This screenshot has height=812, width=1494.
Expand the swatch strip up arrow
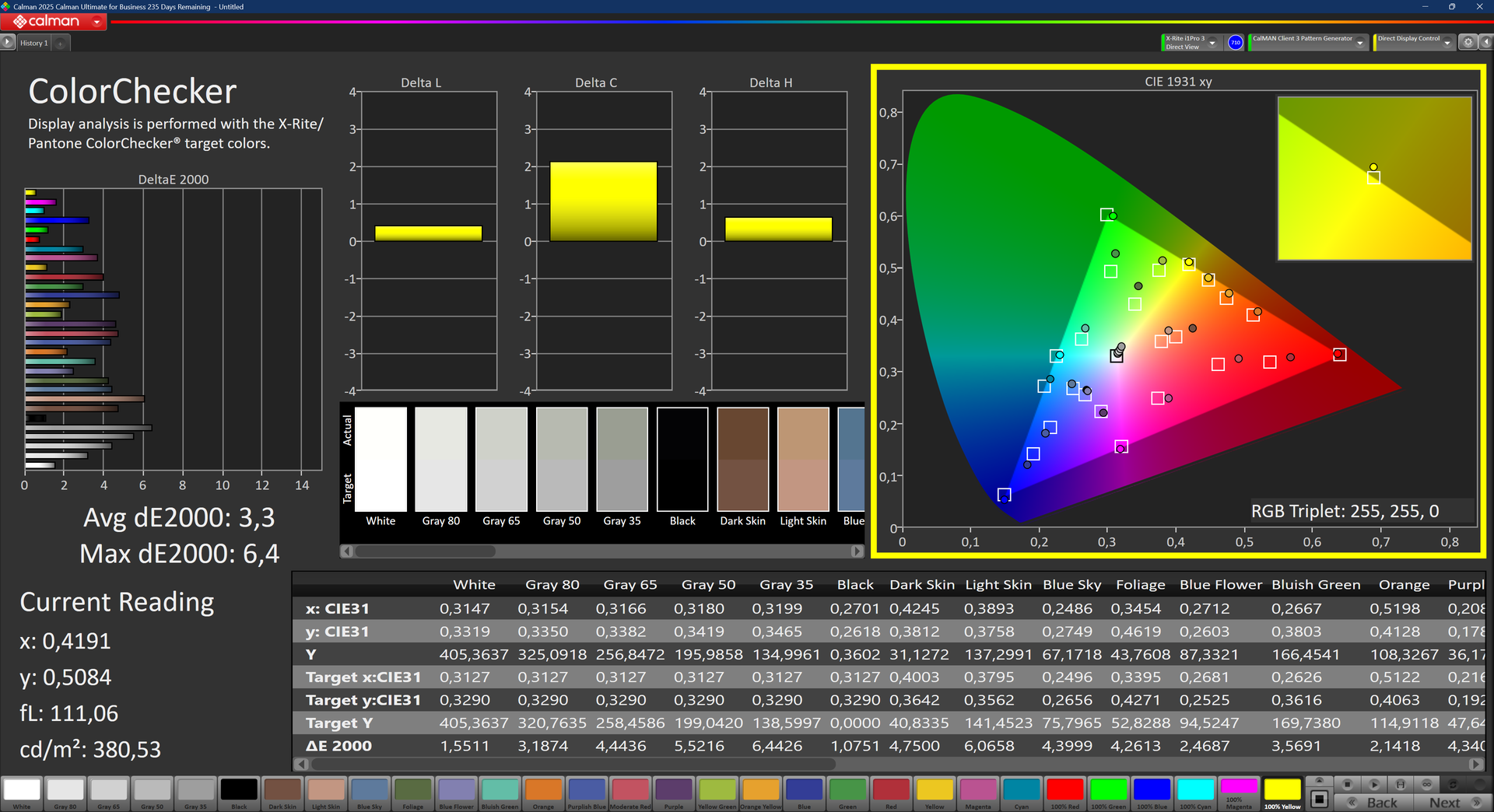pyautogui.click(x=1319, y=780)
